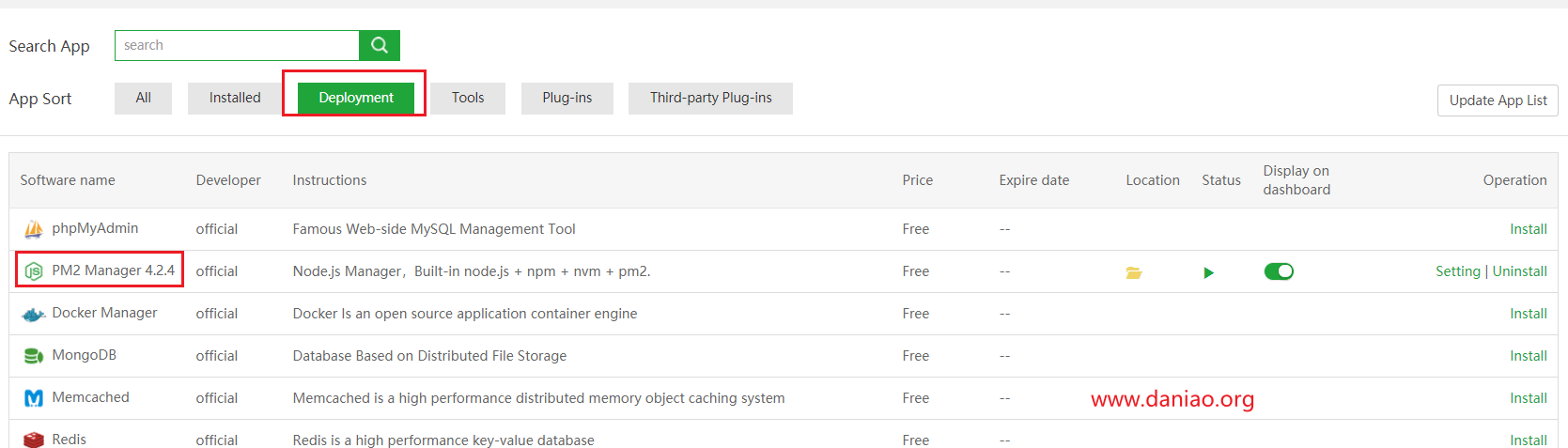Show All apps category
The height and width of the screenshot is (448, 1568).
tap(143, 98)
